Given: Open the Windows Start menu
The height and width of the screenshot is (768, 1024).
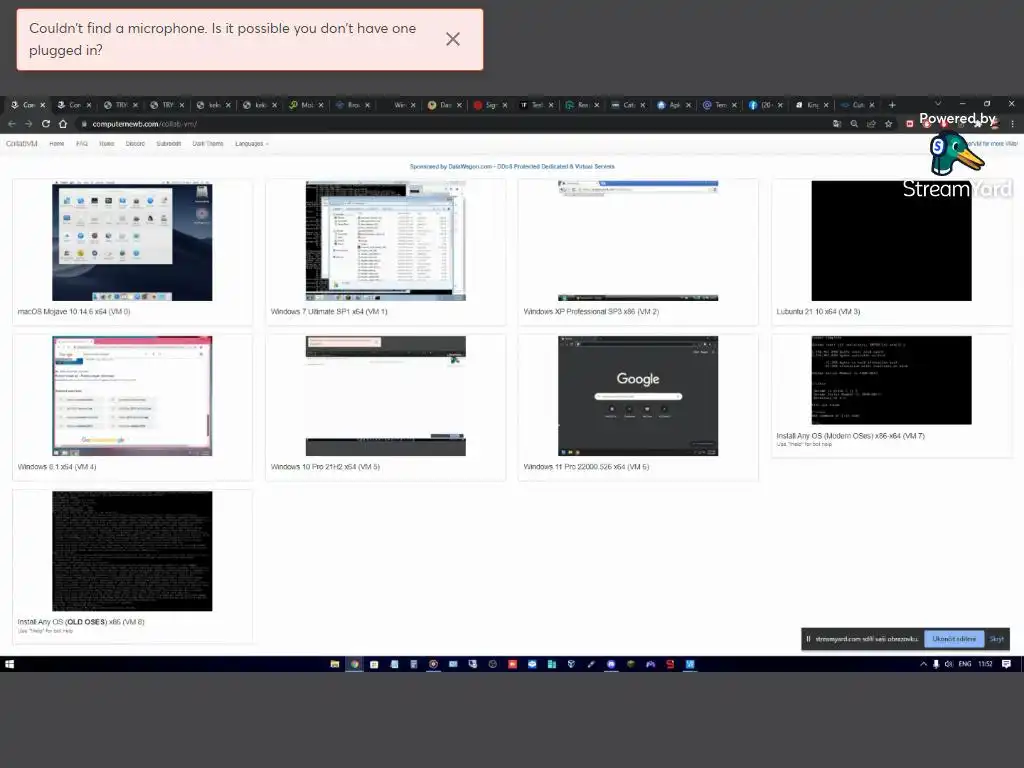Looking at the screenshot, I should coord(9,664).
